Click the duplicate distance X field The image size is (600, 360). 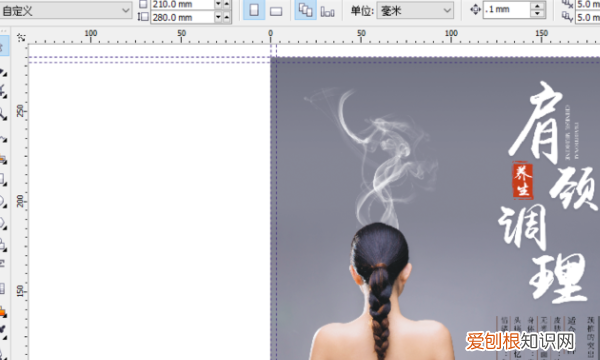coord(588,4)
